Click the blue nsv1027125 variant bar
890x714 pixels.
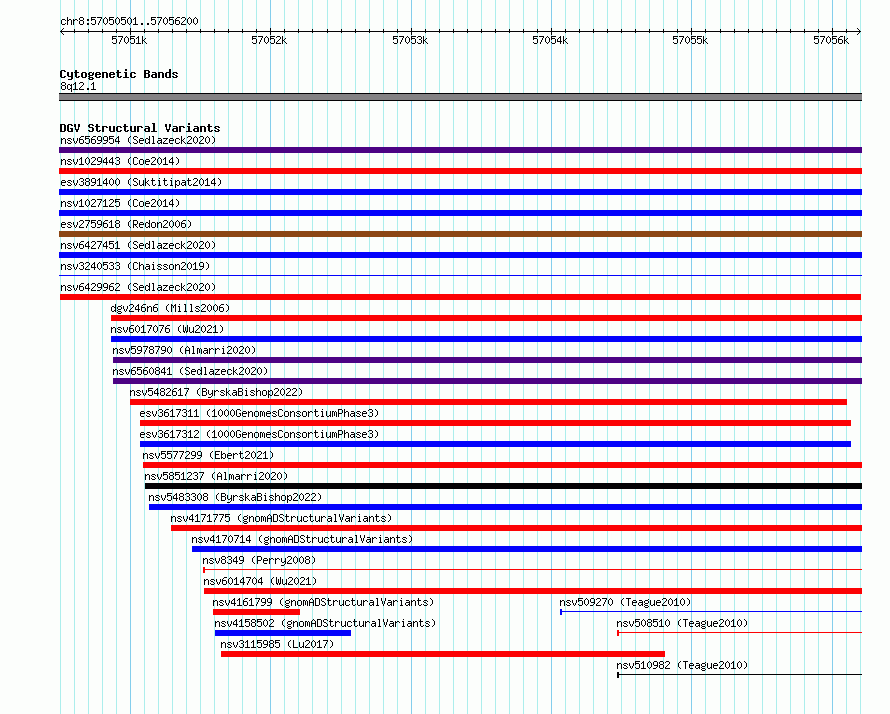click(460, 213)
